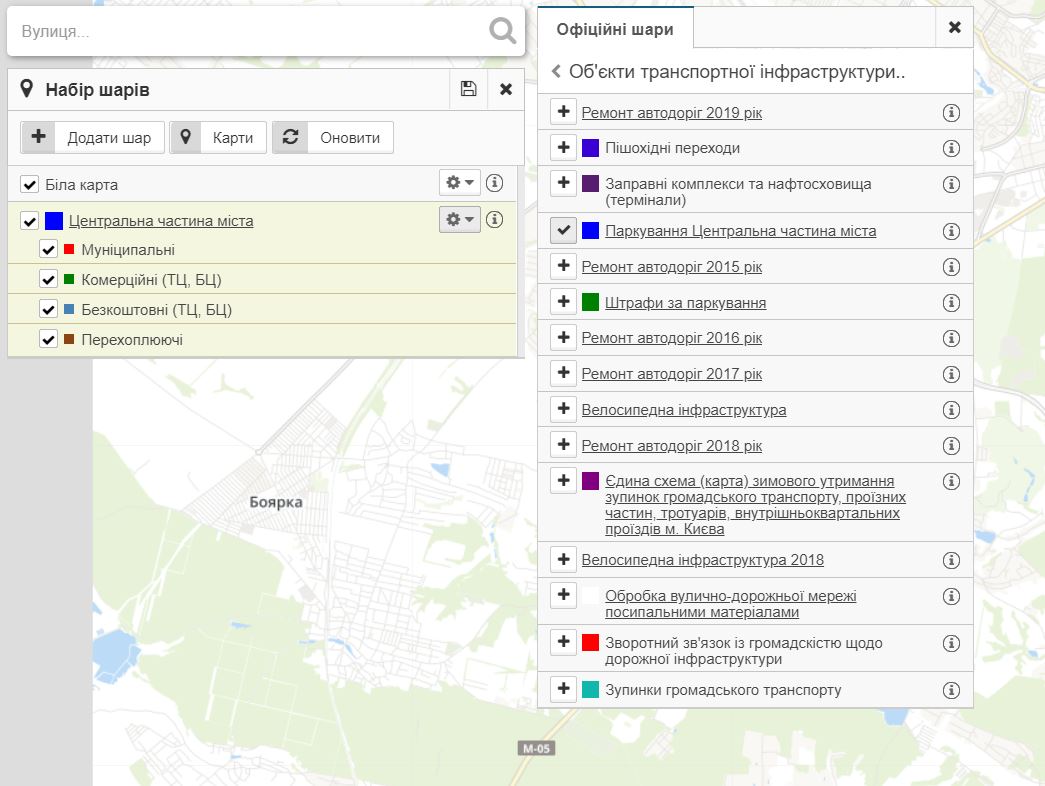
Task: Open info for Пішохідні переходи
Action: 951,148
